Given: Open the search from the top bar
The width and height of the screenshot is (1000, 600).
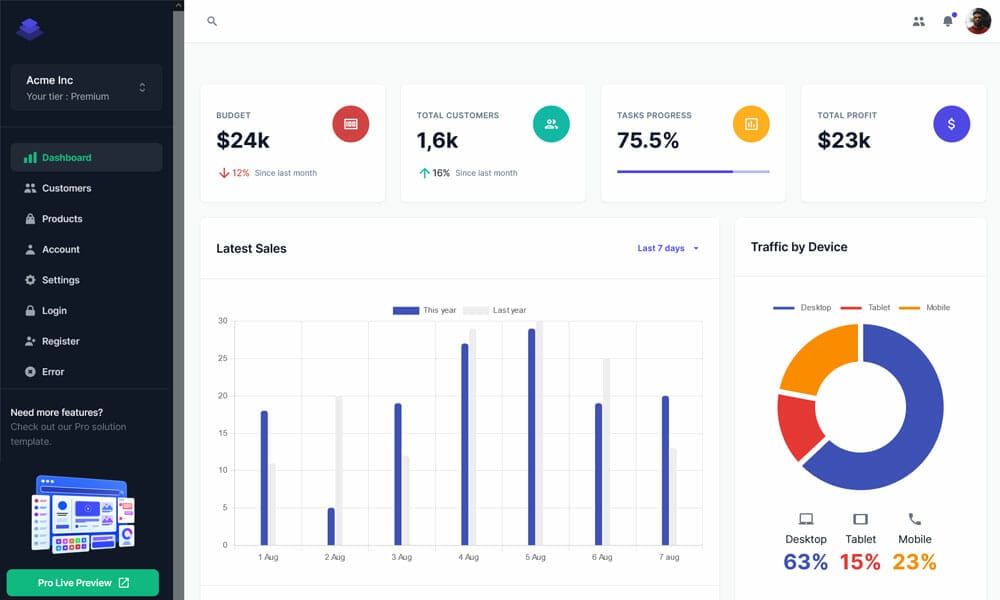Looking at the screenshot, I should tap(211, 20).
